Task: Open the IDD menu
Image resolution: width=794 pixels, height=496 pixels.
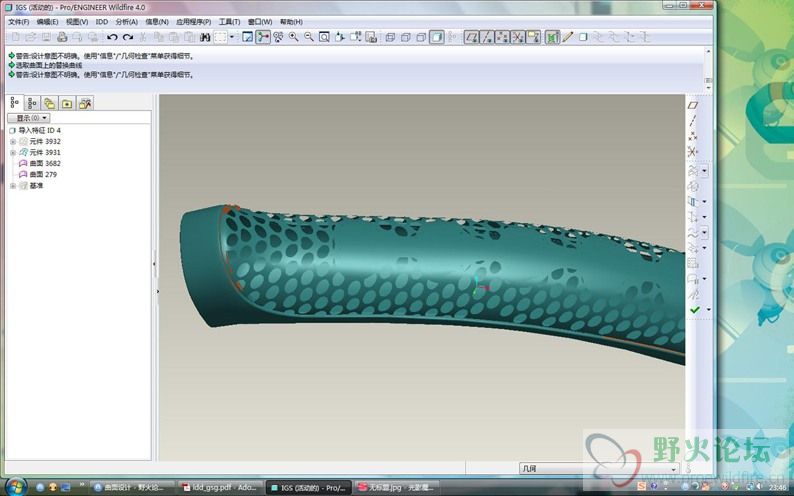Action: pos(102,22)
